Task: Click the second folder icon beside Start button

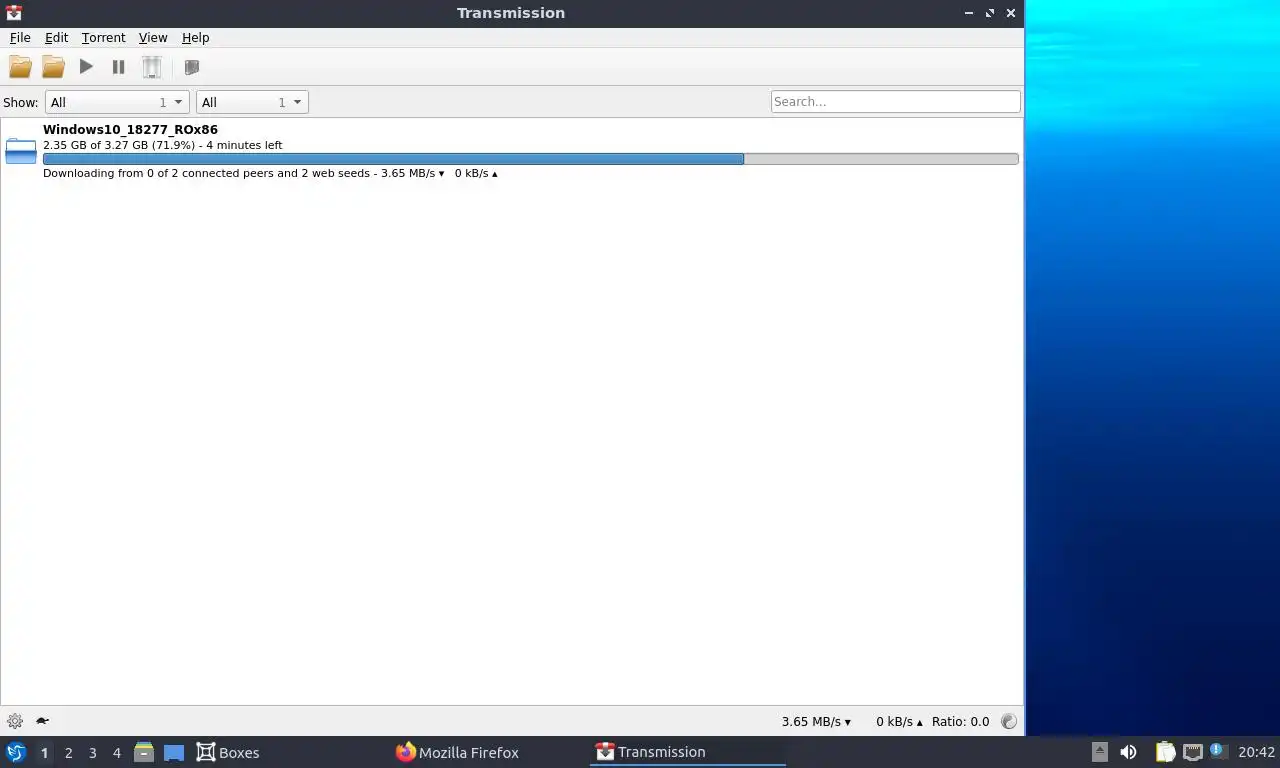Action: point(53,67)
